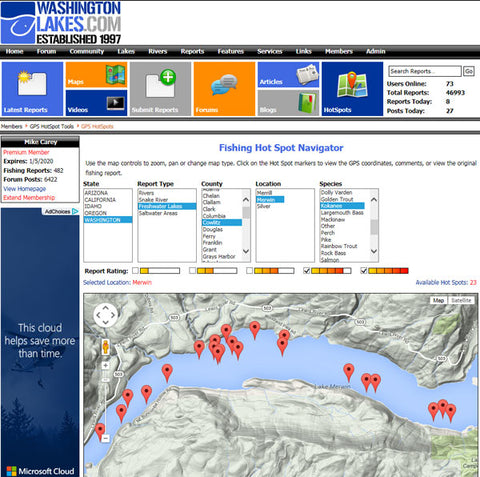
Task: Click the Species list down arrow
Action: click(x=374, y=251)
